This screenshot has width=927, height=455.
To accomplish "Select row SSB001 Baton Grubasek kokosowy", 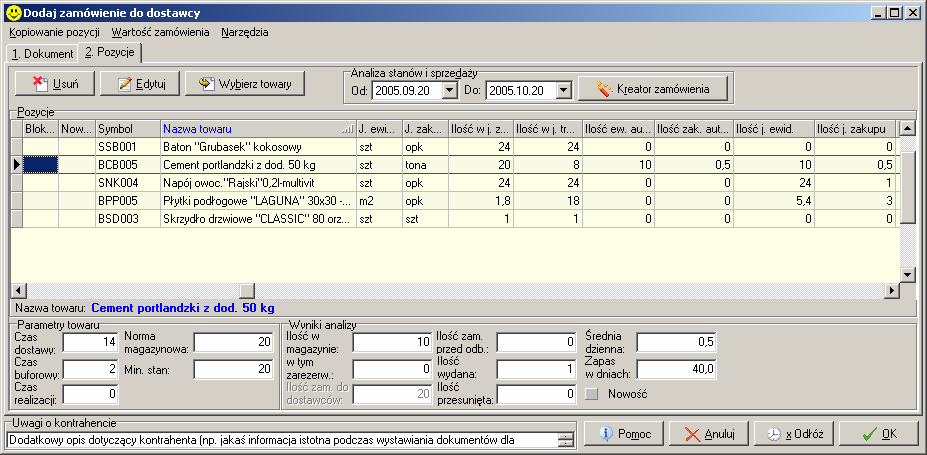I will [455, 147].
